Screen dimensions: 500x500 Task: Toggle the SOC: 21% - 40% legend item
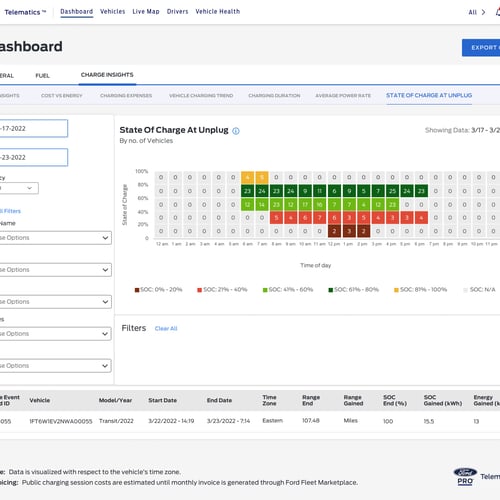tap(222, 290)
